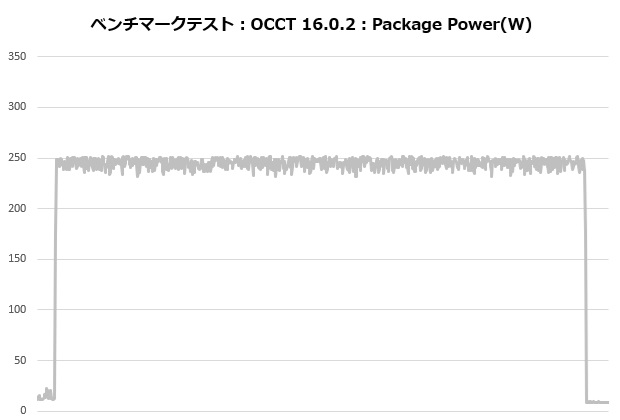Select the 150 y-axis label
This screenshot has width=620, height=420.
pyautogui.click(x=16, y=259)
